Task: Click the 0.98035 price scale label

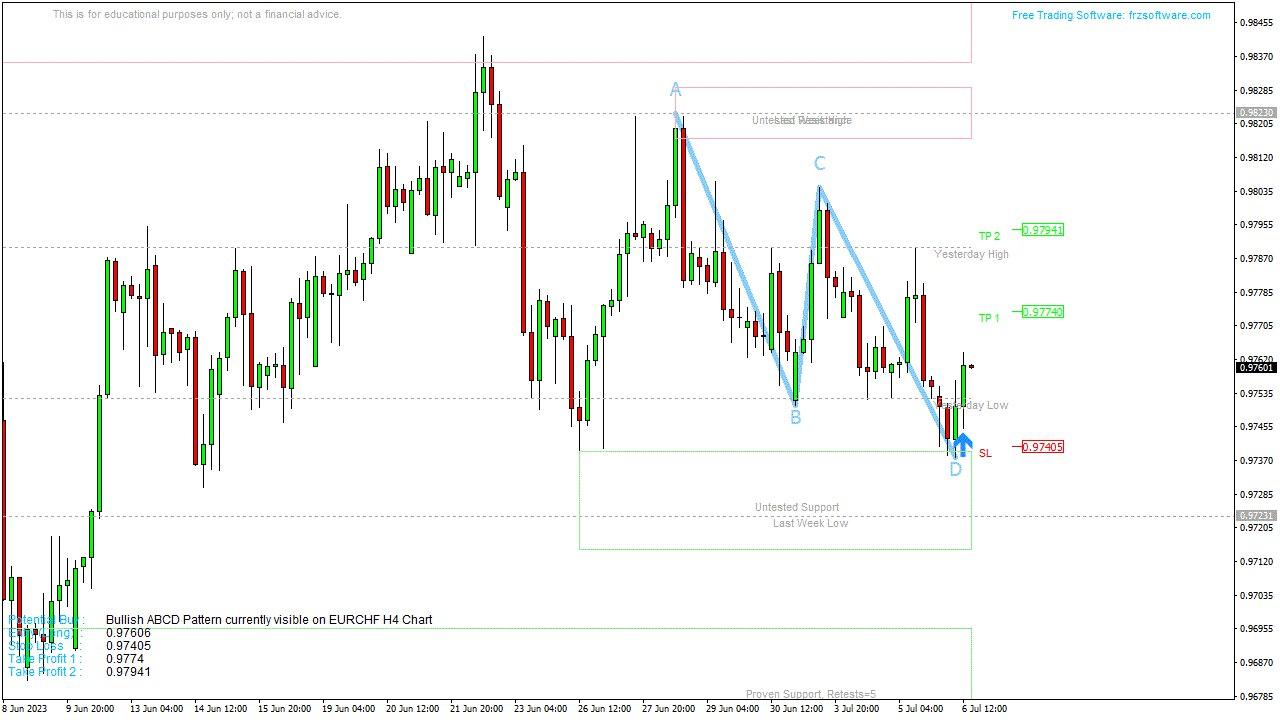Action: 1256,191
